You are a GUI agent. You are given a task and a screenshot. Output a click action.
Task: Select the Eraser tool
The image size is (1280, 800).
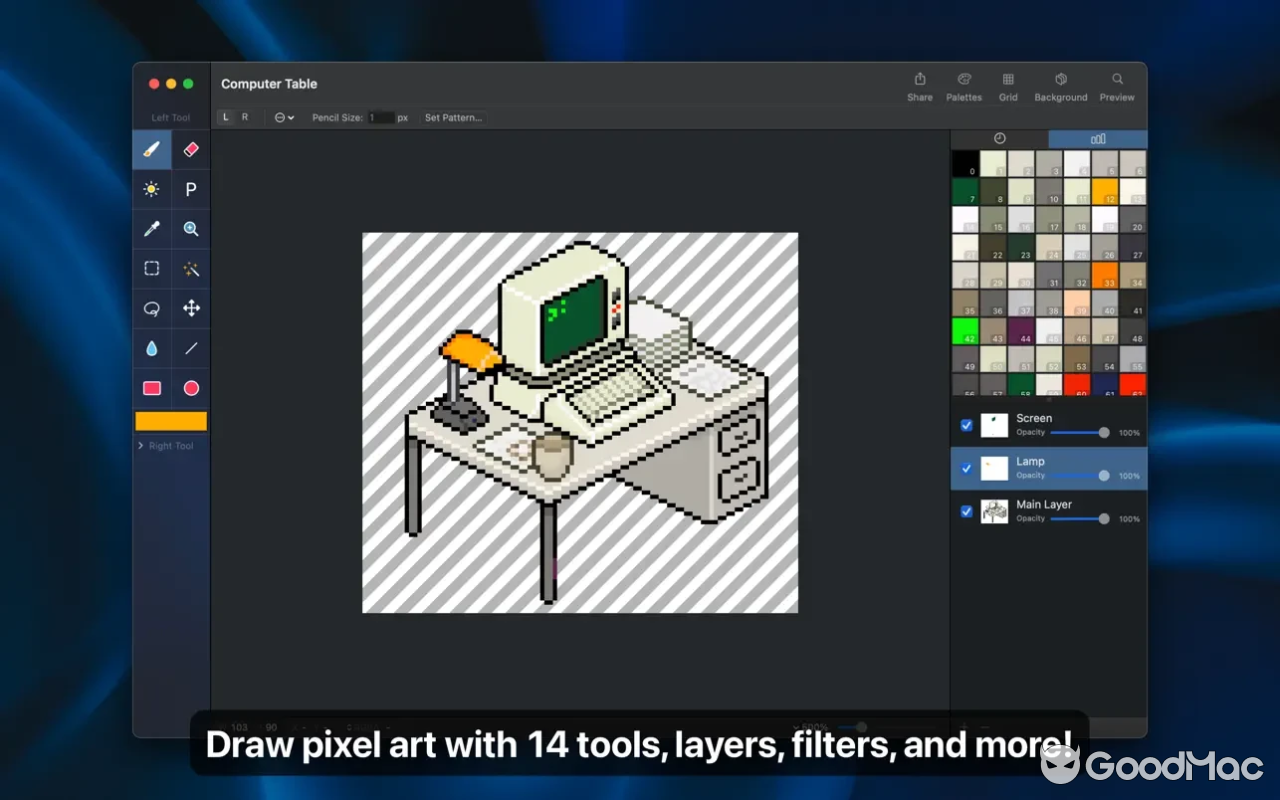[190, 149]
